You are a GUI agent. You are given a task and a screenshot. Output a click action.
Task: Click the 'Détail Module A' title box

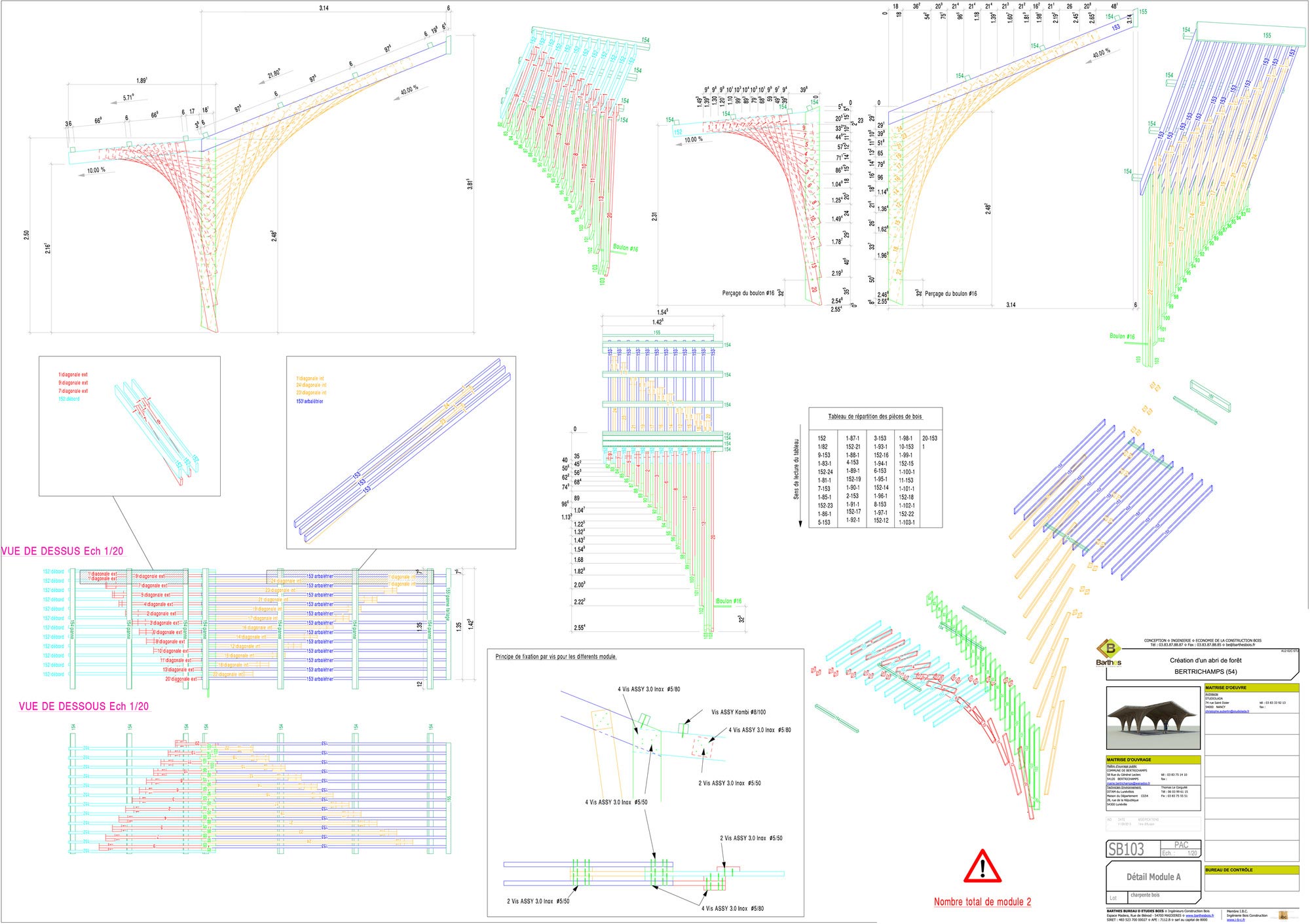[x=1153, y=877]
